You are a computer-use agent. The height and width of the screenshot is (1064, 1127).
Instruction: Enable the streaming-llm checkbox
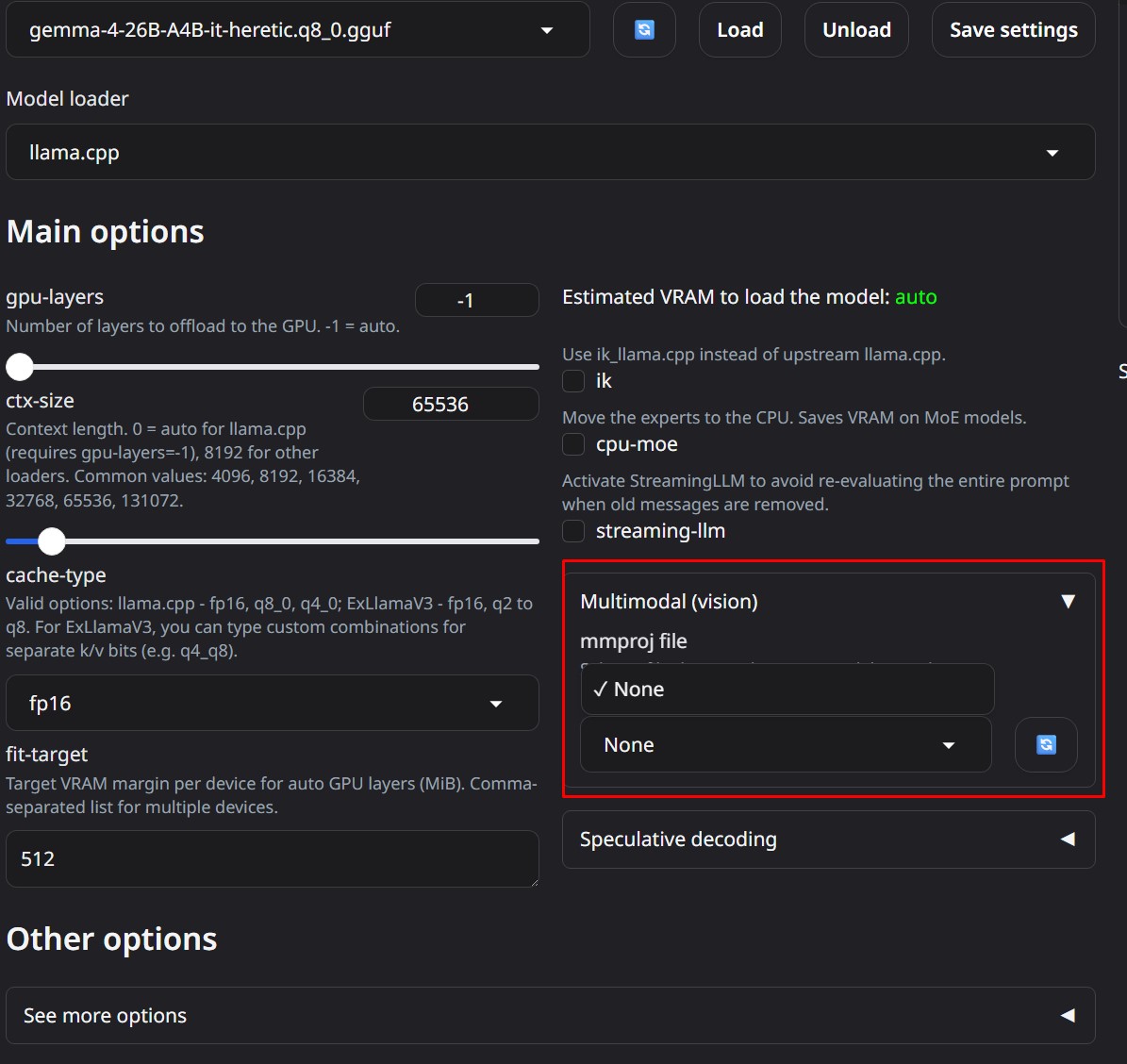tap(572, 530)
